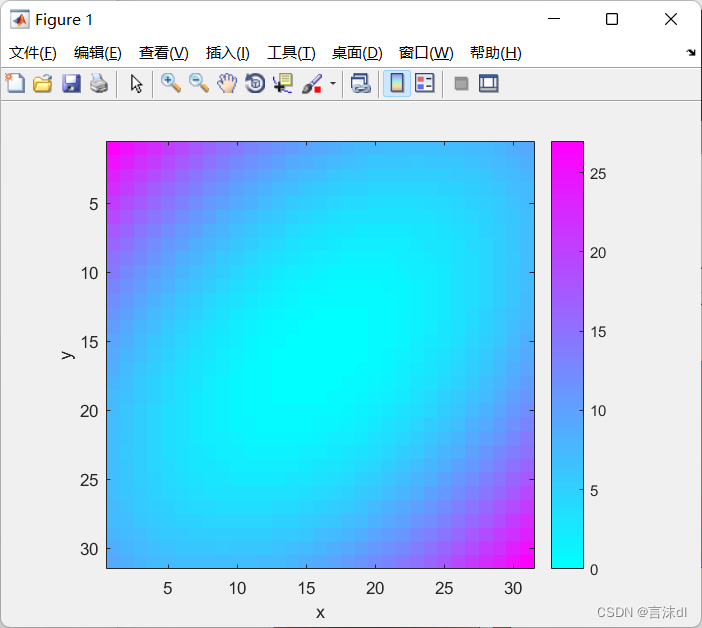Open the 工具(T) menu
The height and width of the screenshot is (628, 702).
click(x=291, y=53)
